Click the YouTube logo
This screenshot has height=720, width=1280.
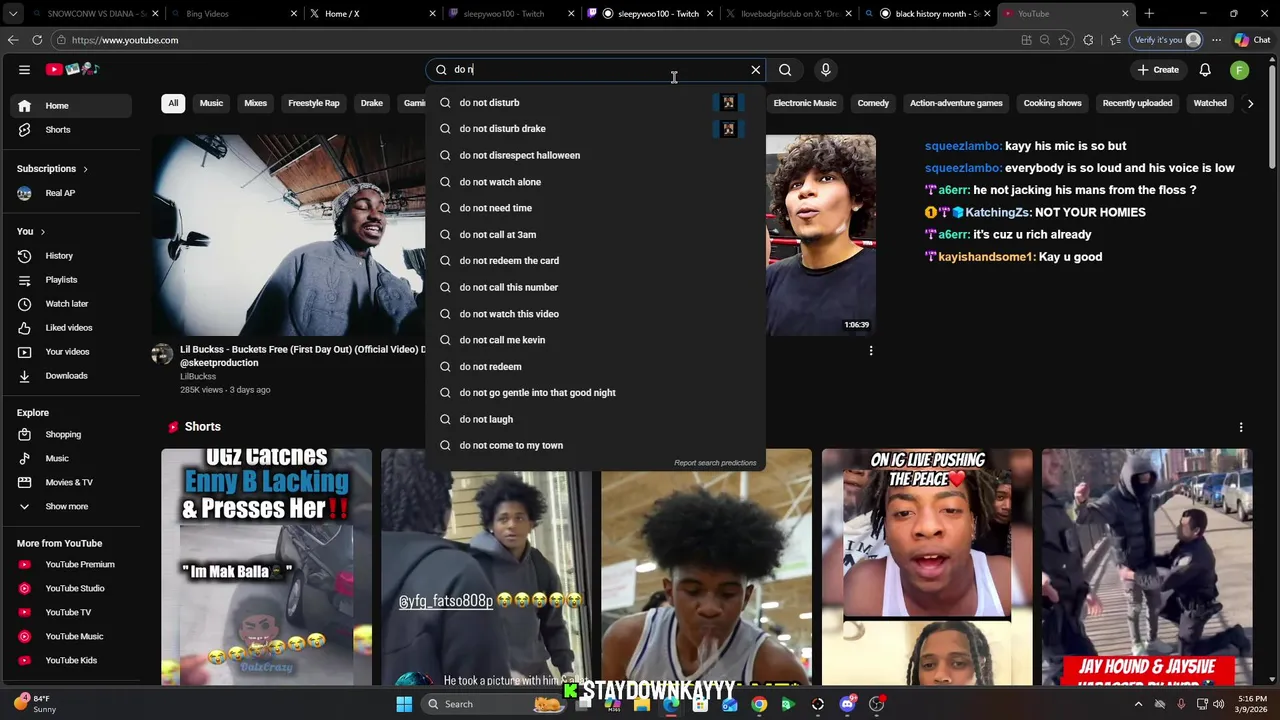click(x=72, y=69)
